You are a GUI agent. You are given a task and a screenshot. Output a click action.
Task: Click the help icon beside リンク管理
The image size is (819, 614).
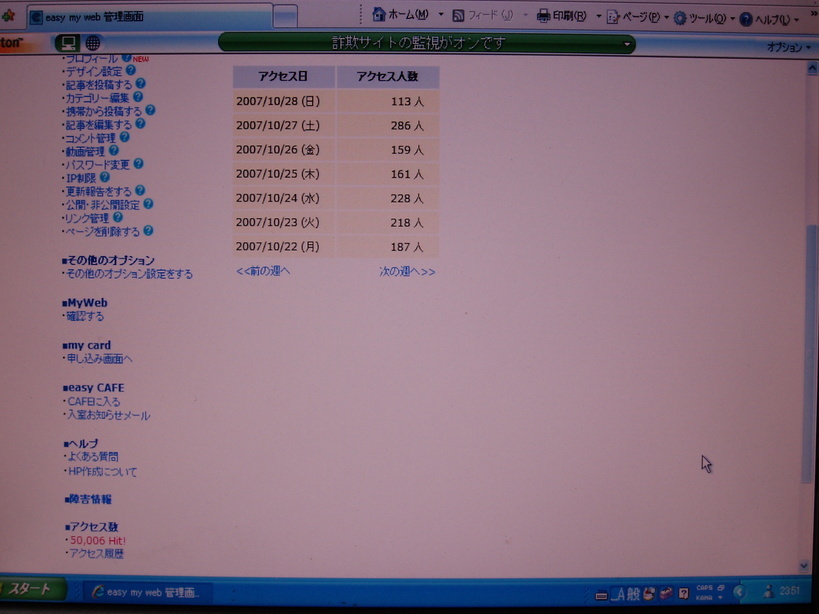pos(118,217)
